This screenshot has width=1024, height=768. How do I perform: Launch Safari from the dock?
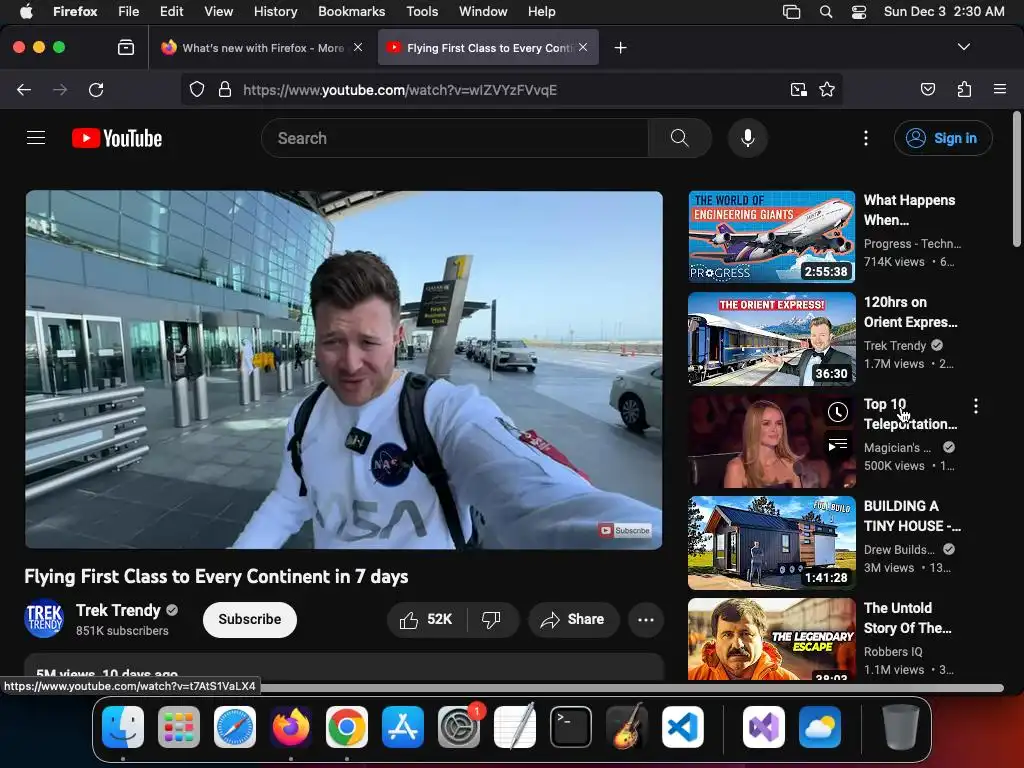point(234,727)
